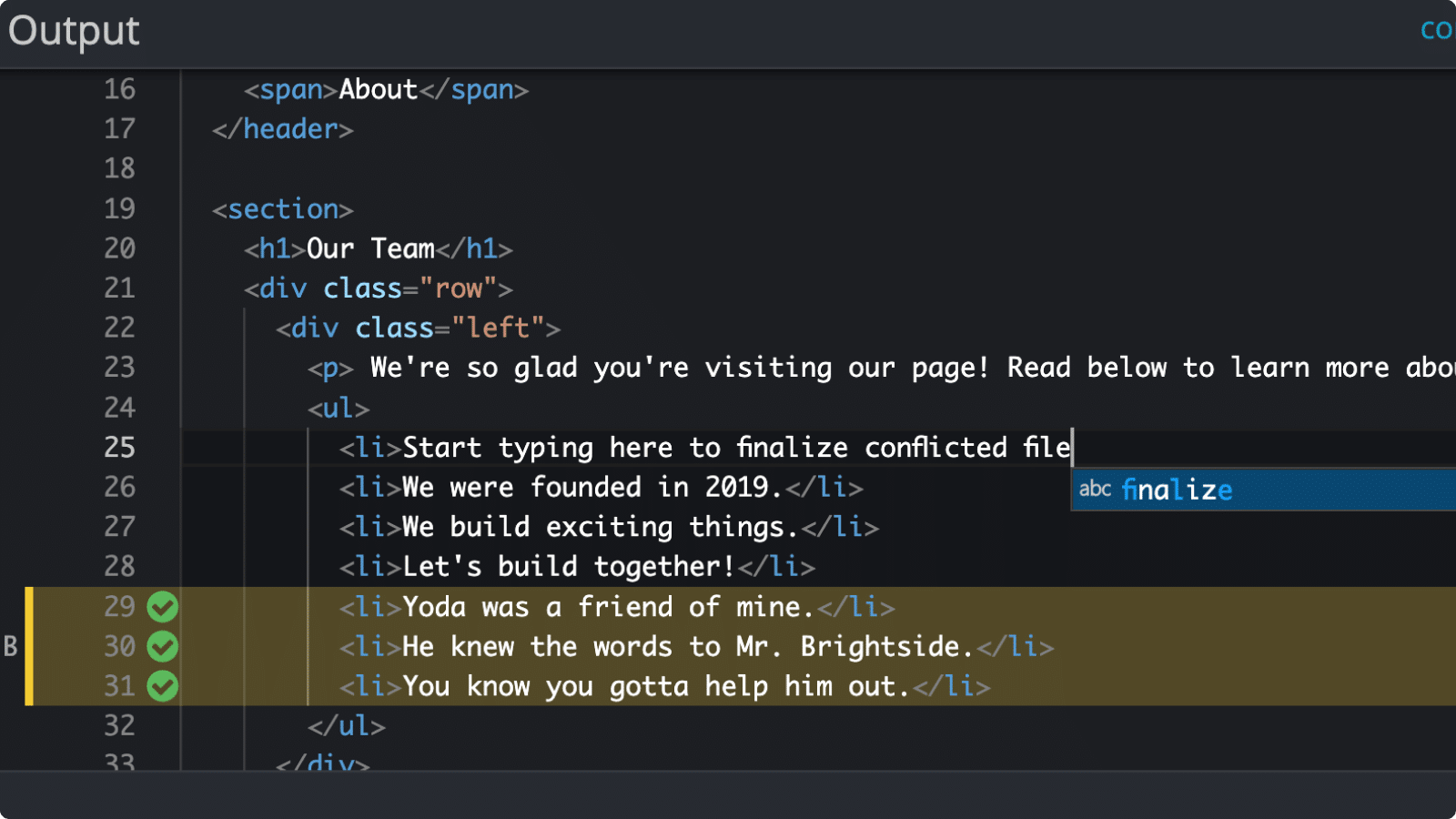1456x819 pixels.
Task: Click the '<ul>' opening tag
Action: tap(339, 408)
